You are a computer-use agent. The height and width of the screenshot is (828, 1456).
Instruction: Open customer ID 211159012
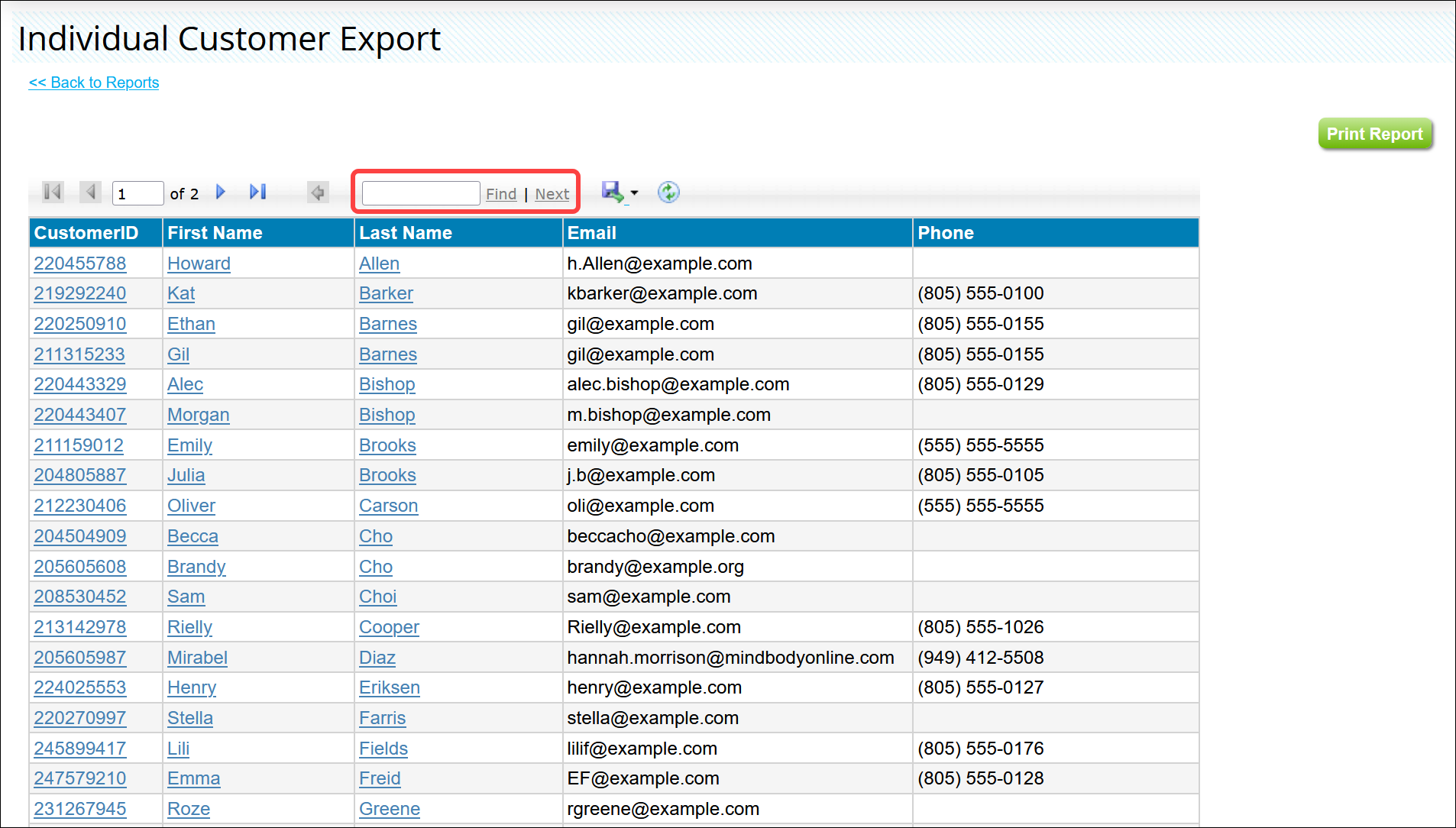click(x=79, y=445)
